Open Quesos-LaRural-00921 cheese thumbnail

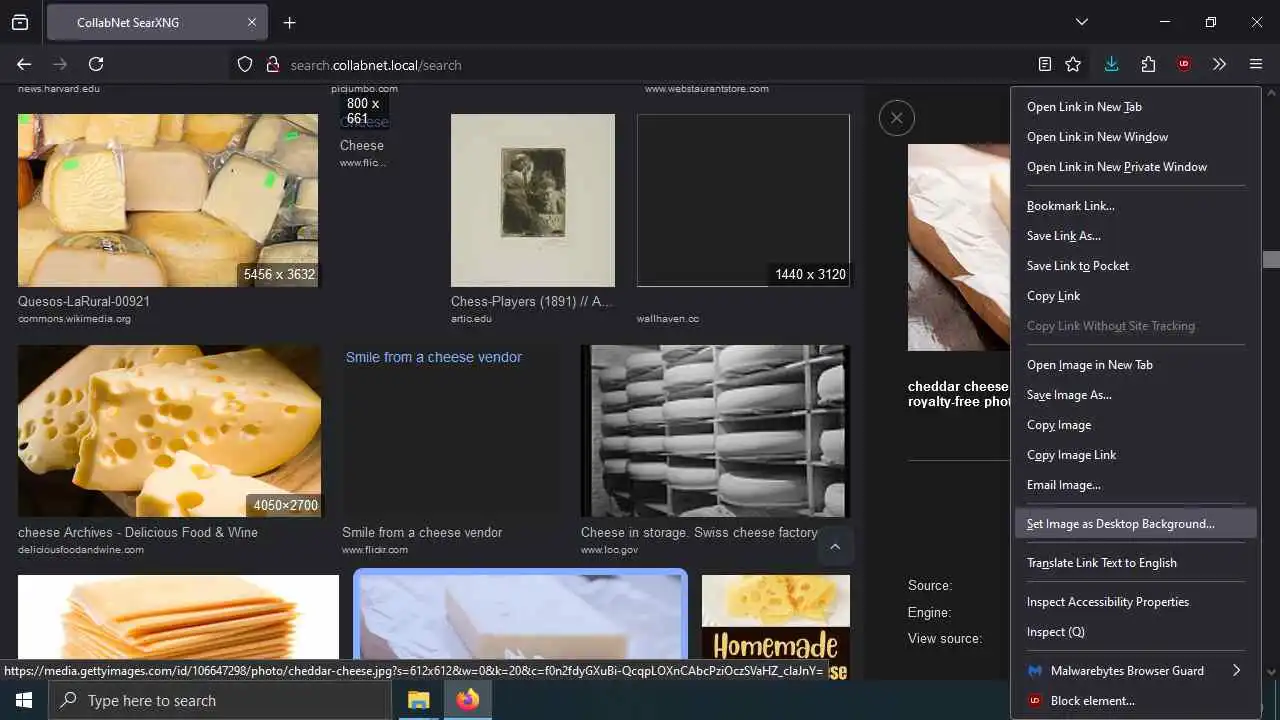point(168,200)
